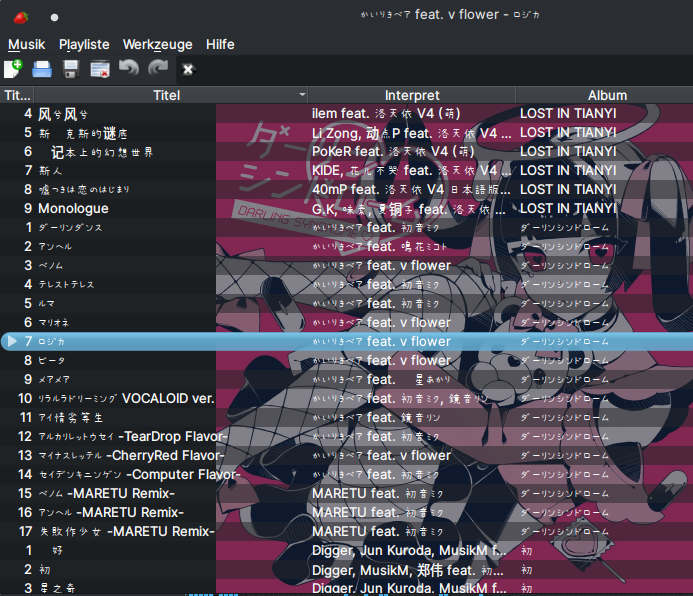Screen dimensions: 693x596
Task: Select track 13 -CherryRed Flavor-
Action: pyautogui.click(x=131, y=455)
